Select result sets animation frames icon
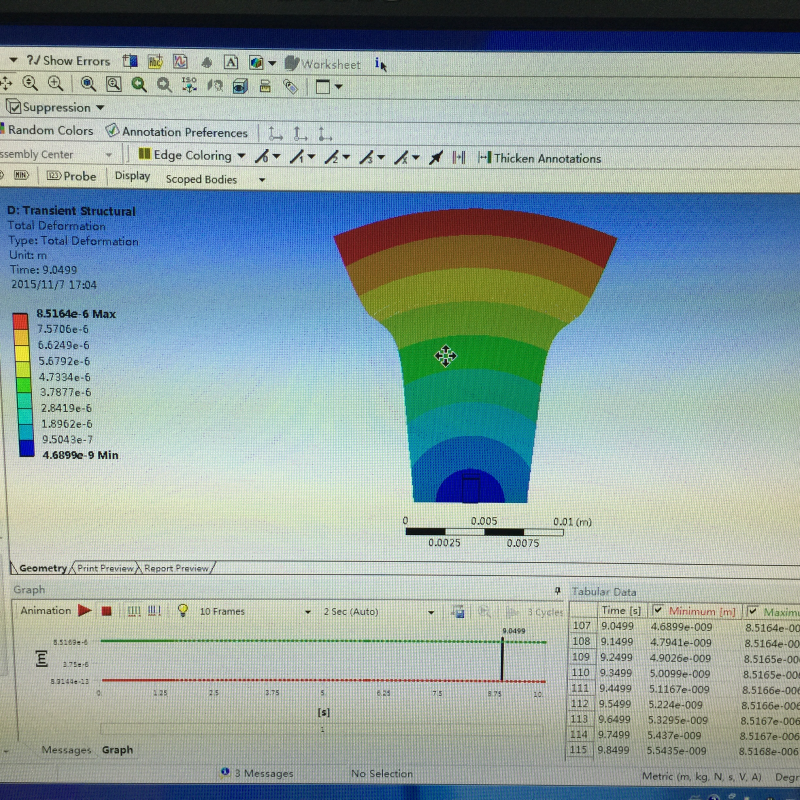This screenshot has height=800, width=800. tap(154, 611)
